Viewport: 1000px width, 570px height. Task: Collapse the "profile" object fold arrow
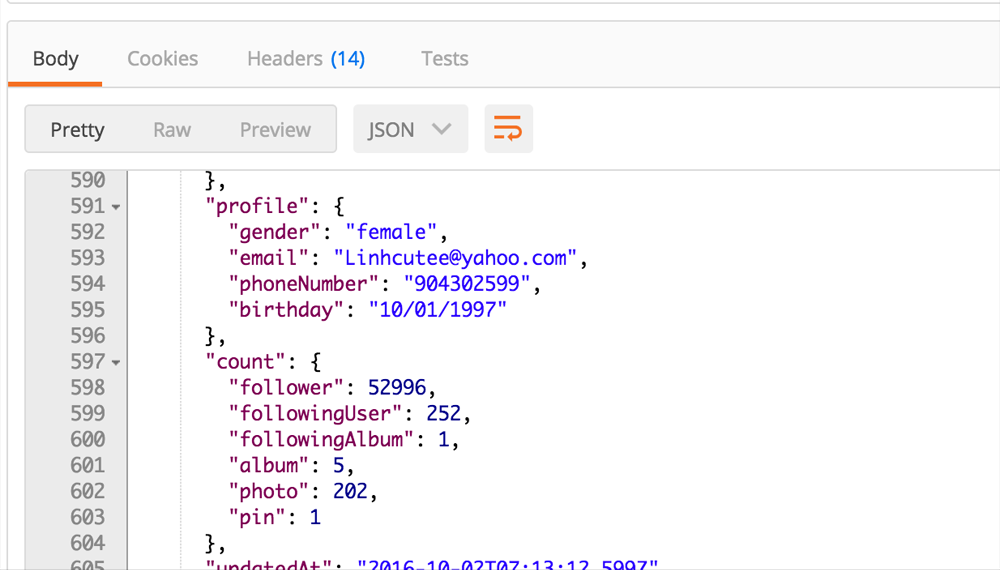116,207
